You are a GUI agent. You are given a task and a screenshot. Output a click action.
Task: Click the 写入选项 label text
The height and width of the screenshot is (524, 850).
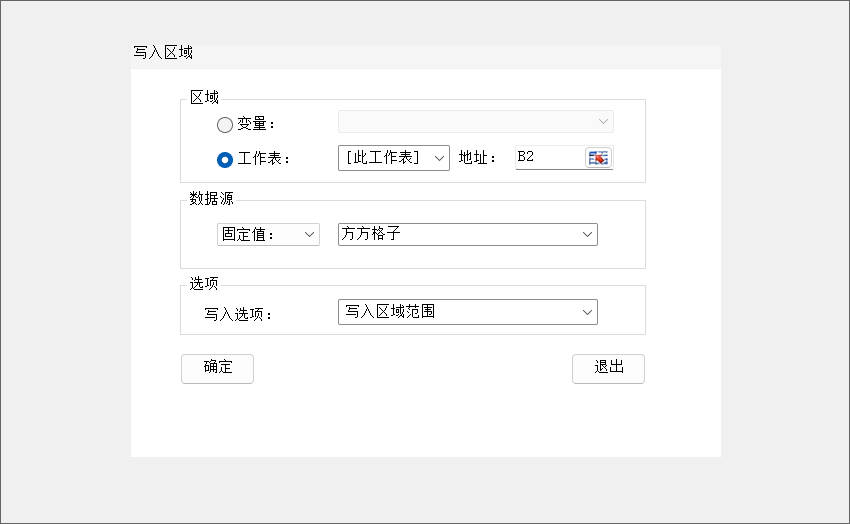pos(238,314)
